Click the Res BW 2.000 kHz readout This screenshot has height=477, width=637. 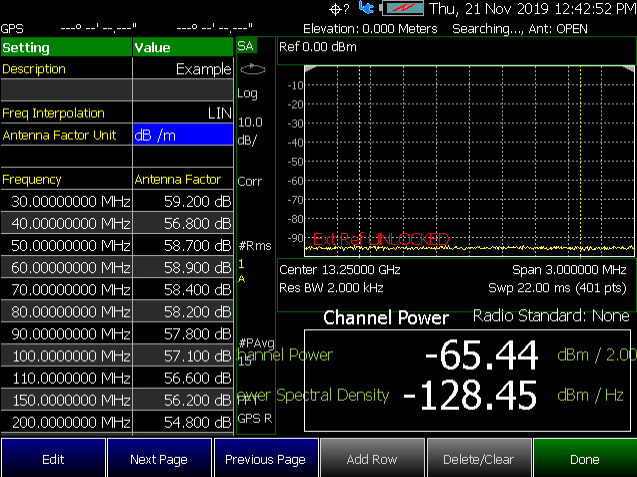tap(332, 288)
